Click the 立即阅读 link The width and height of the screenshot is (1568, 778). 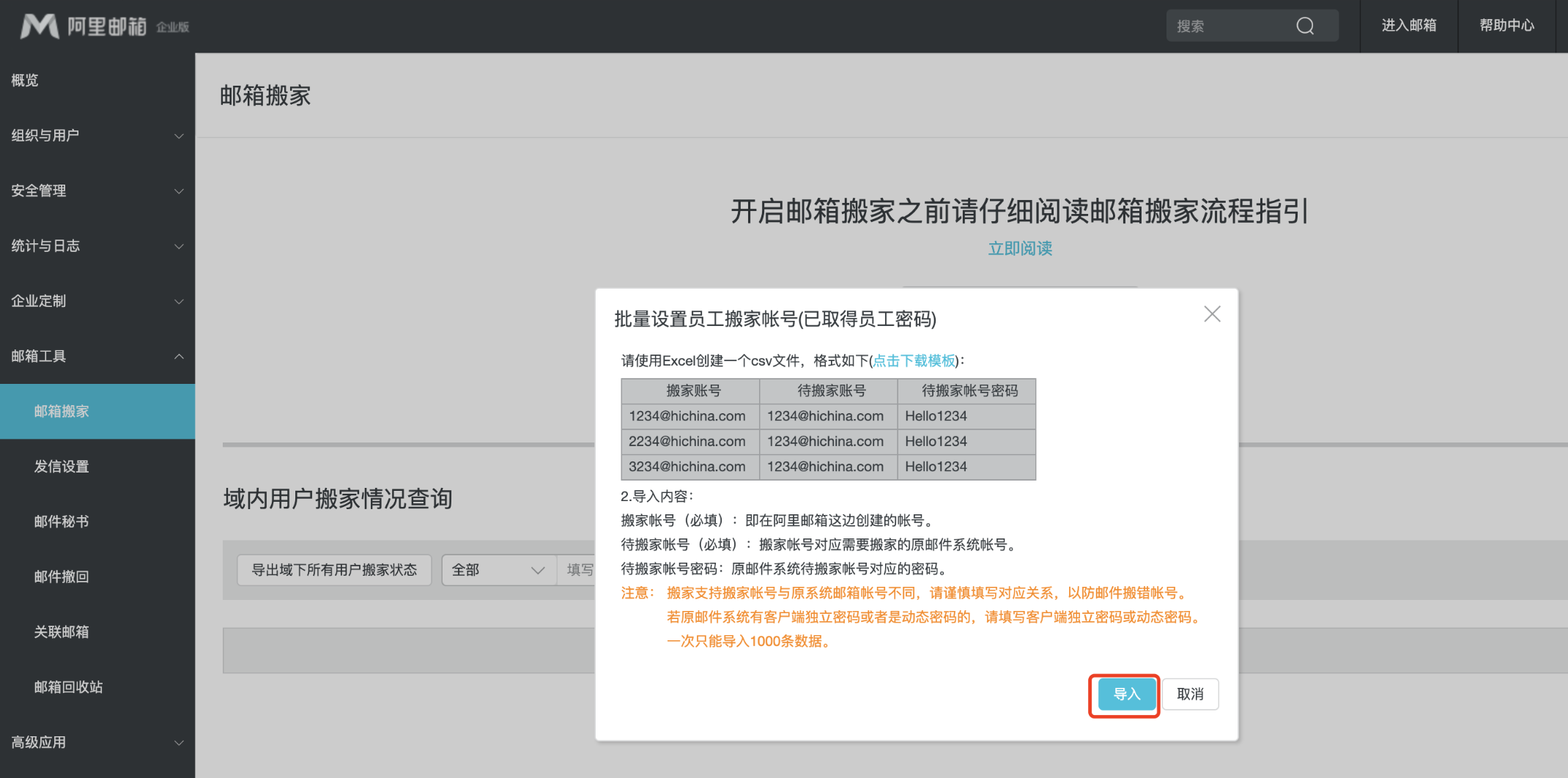(1020, 248)
